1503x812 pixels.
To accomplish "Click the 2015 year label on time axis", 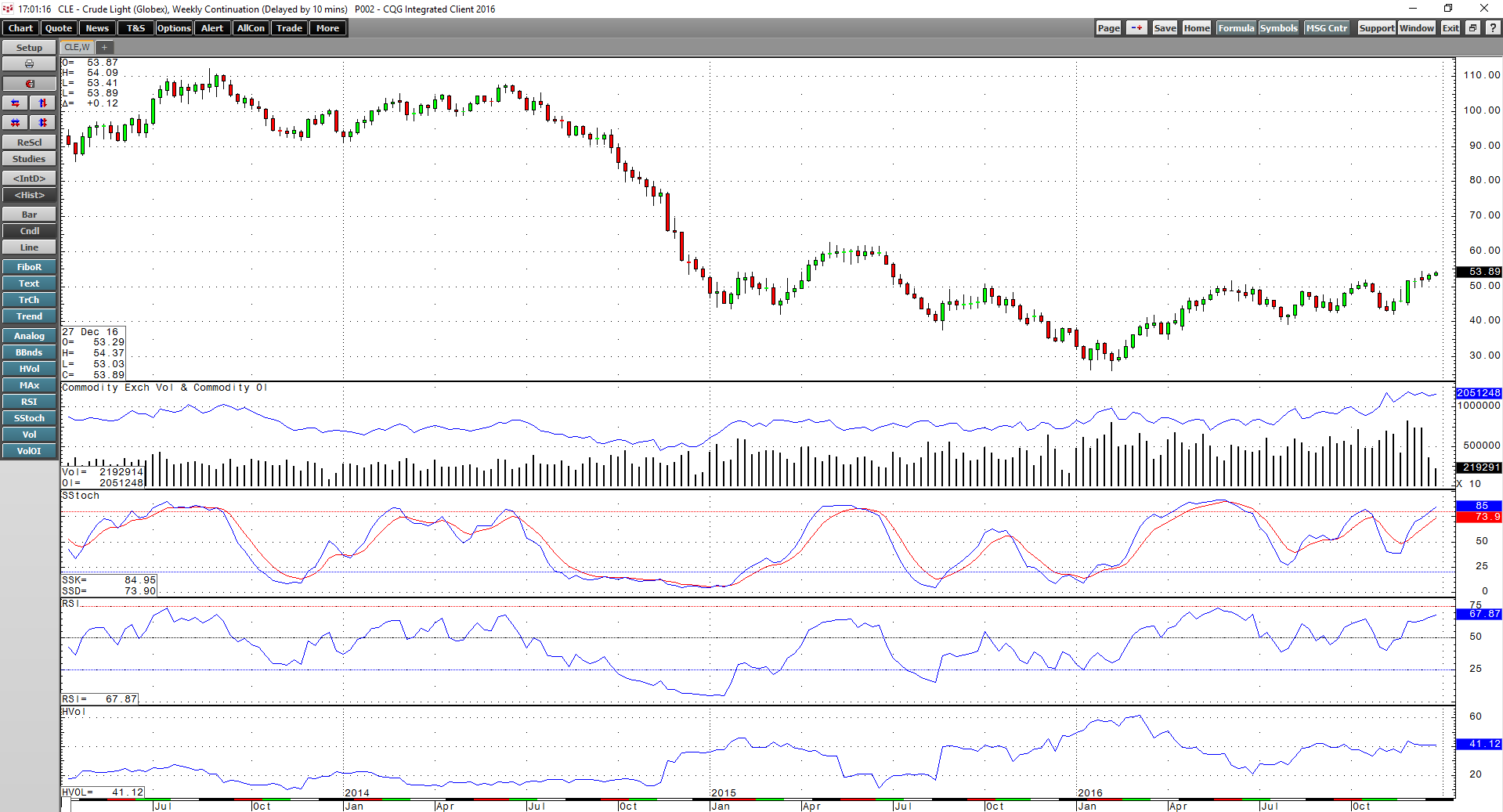I will tap(724, 792).
